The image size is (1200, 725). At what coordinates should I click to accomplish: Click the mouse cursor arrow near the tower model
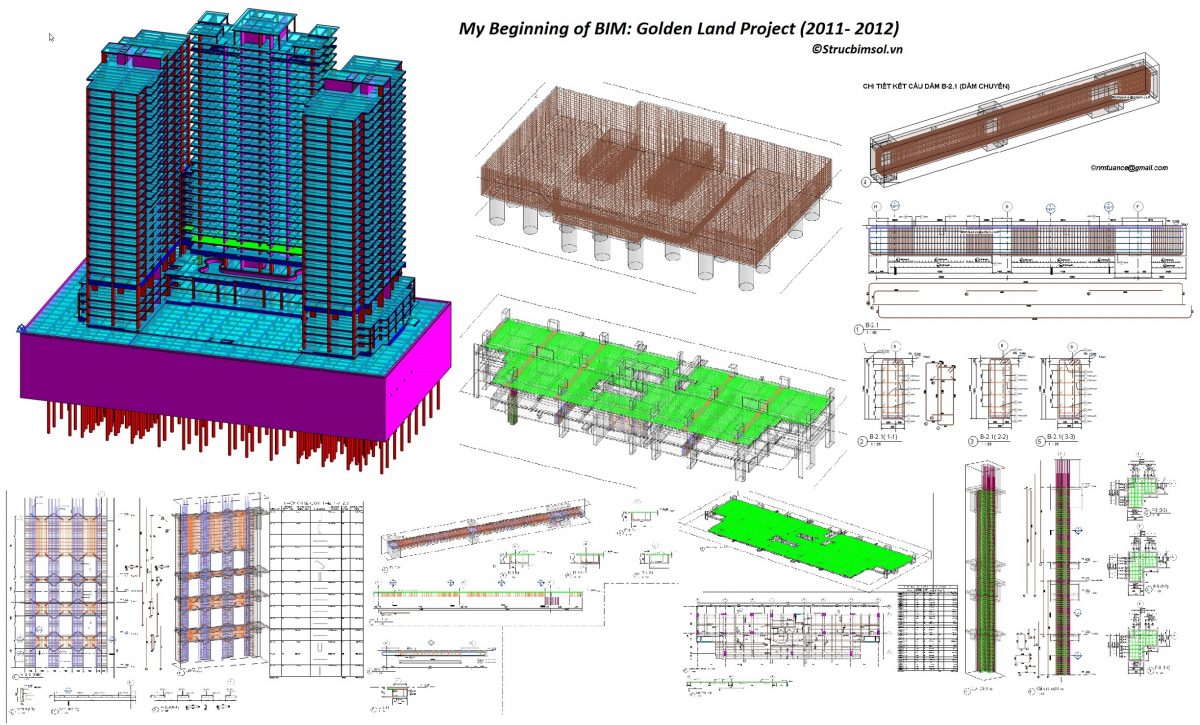[x=52, y=38]
